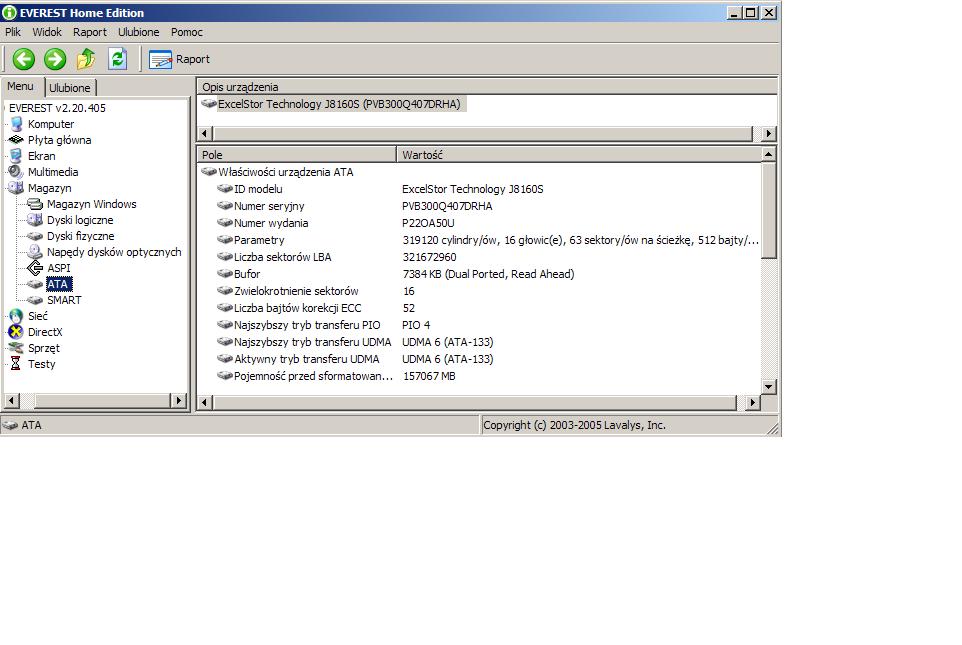Click the Up one level icon
This screenshot has height=645, width=962.
[86, 60]
